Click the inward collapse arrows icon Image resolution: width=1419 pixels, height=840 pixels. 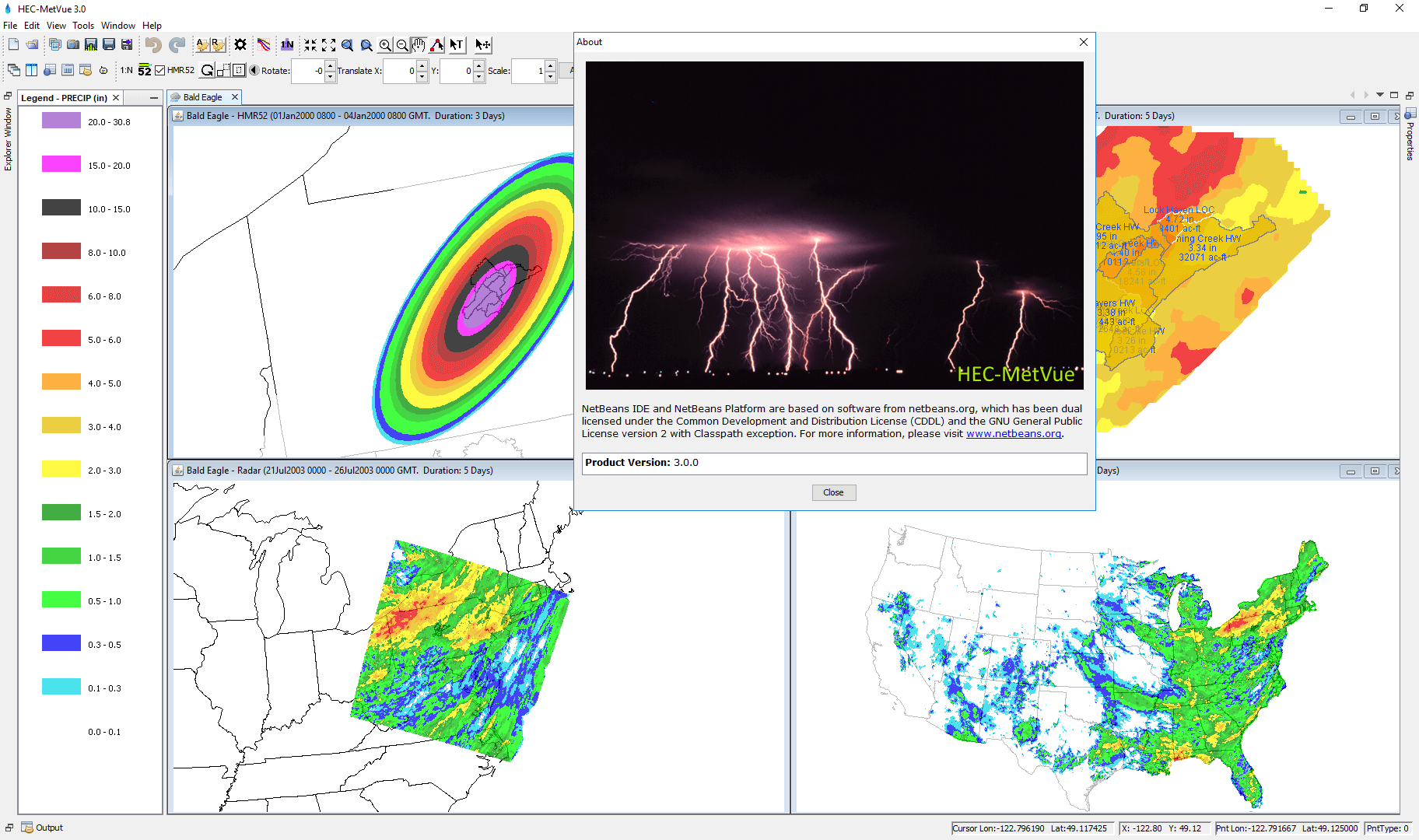pyautogui.click(x=310, y=45)
